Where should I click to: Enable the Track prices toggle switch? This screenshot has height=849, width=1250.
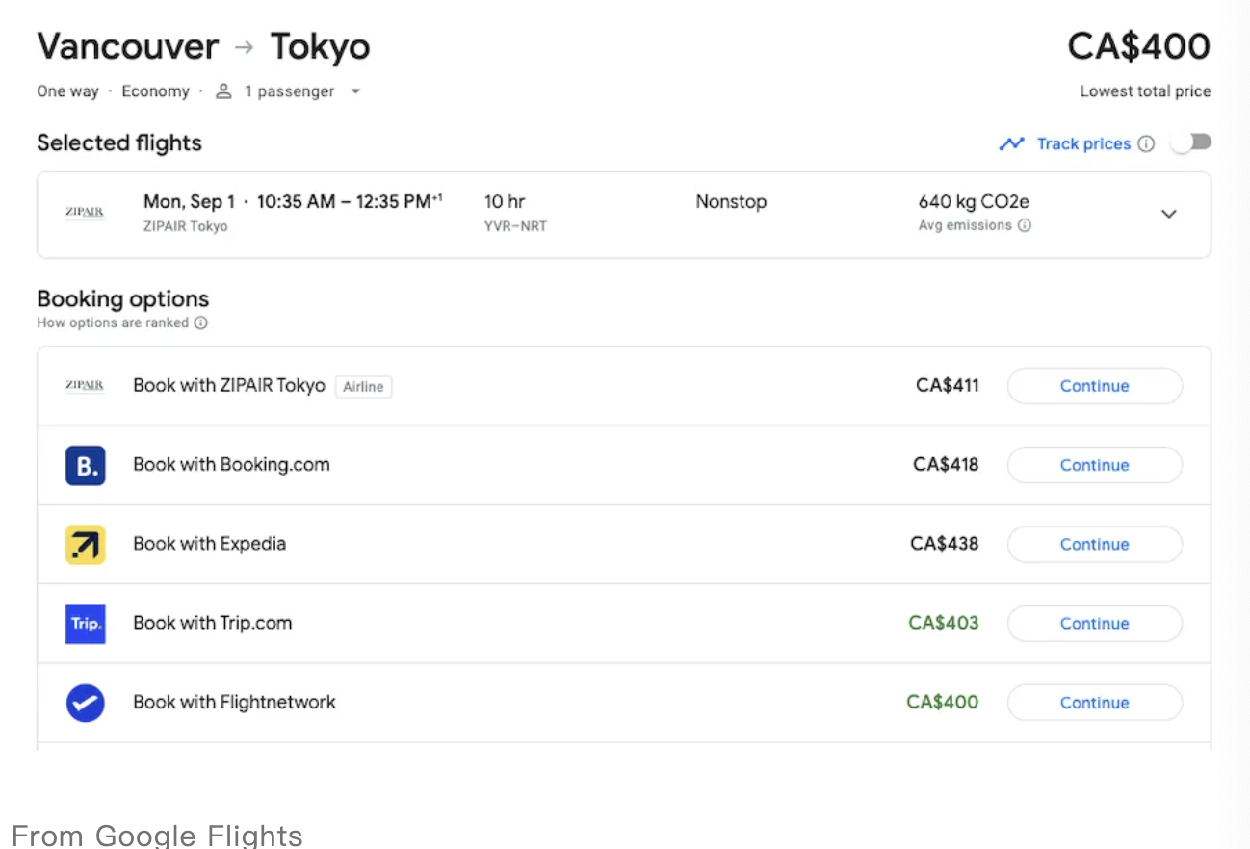(1191, 143)
